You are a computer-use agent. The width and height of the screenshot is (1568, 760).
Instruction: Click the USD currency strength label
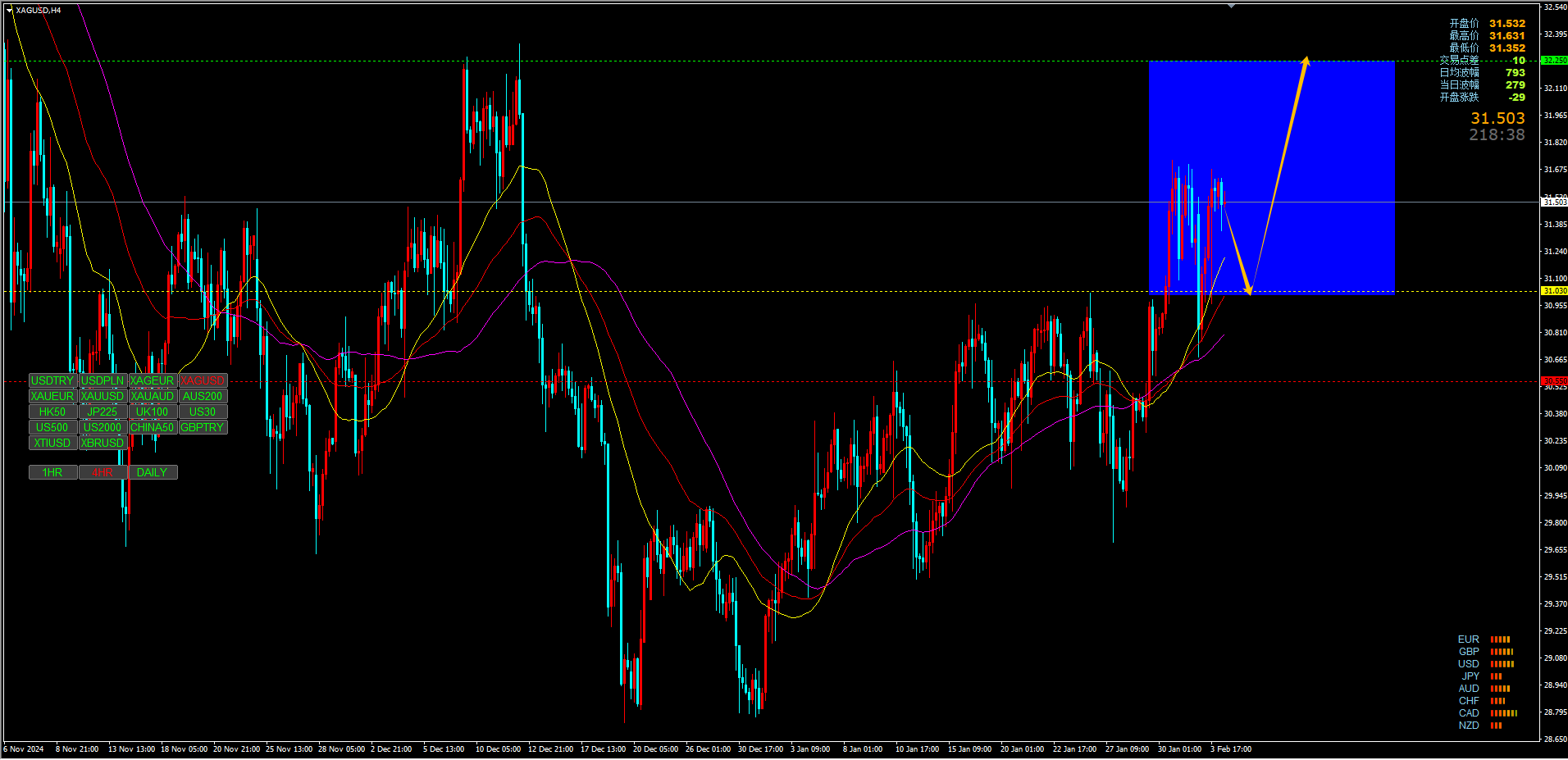click(1469, 664)
